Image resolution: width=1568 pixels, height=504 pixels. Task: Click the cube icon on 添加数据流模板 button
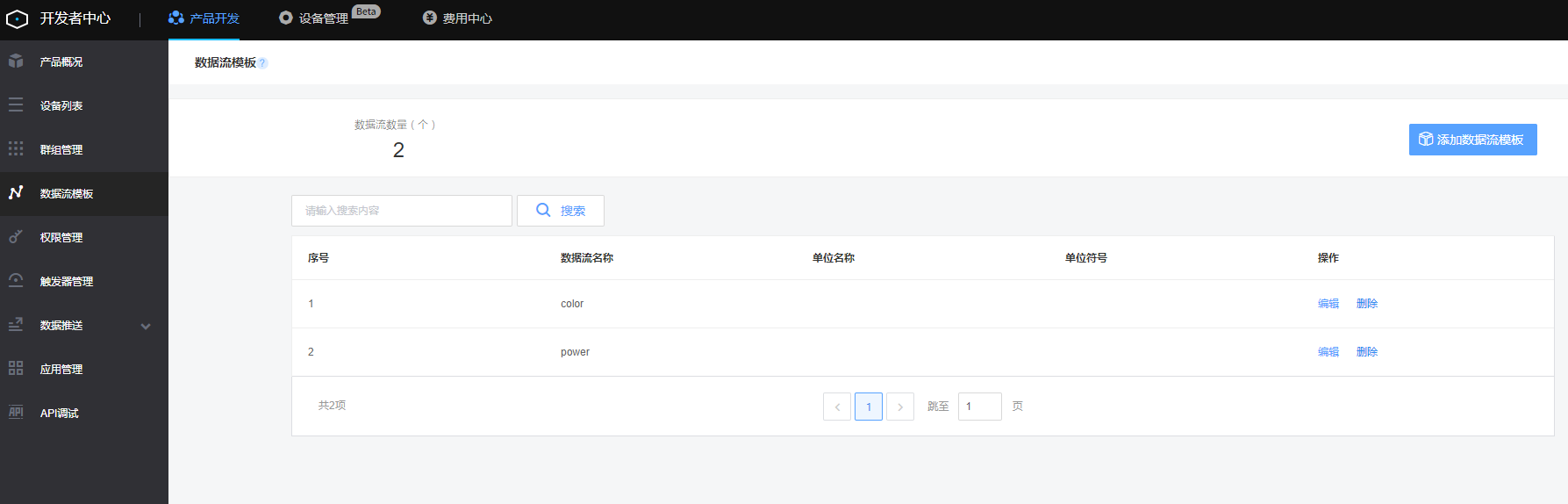click(1426, 140)
